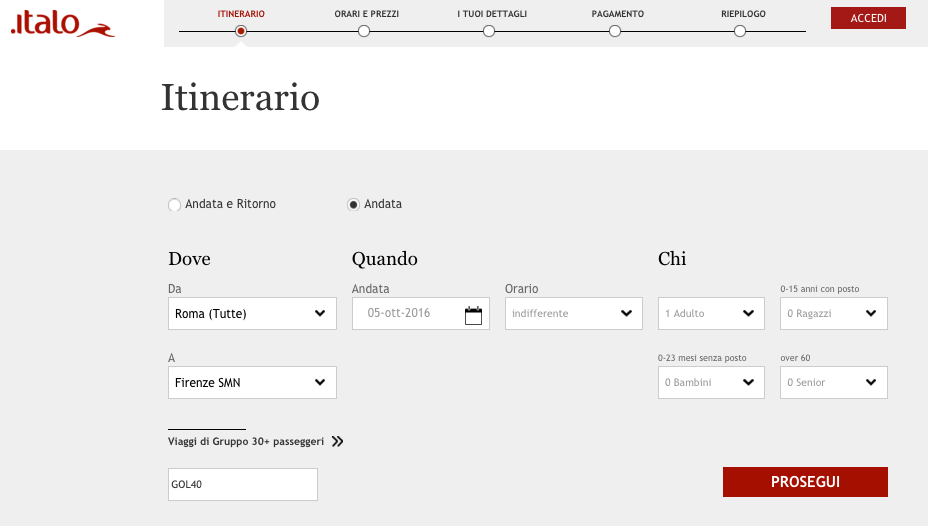928x526 pixels.
Task: Click the Prosegui button
Action: [x=805, y=482]
